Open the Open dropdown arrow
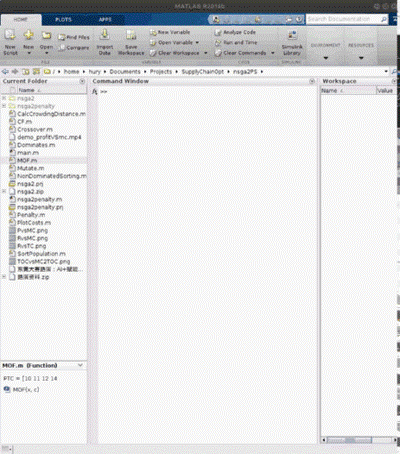The width and height of the screenshot is (400, 454). coord(46,53)
